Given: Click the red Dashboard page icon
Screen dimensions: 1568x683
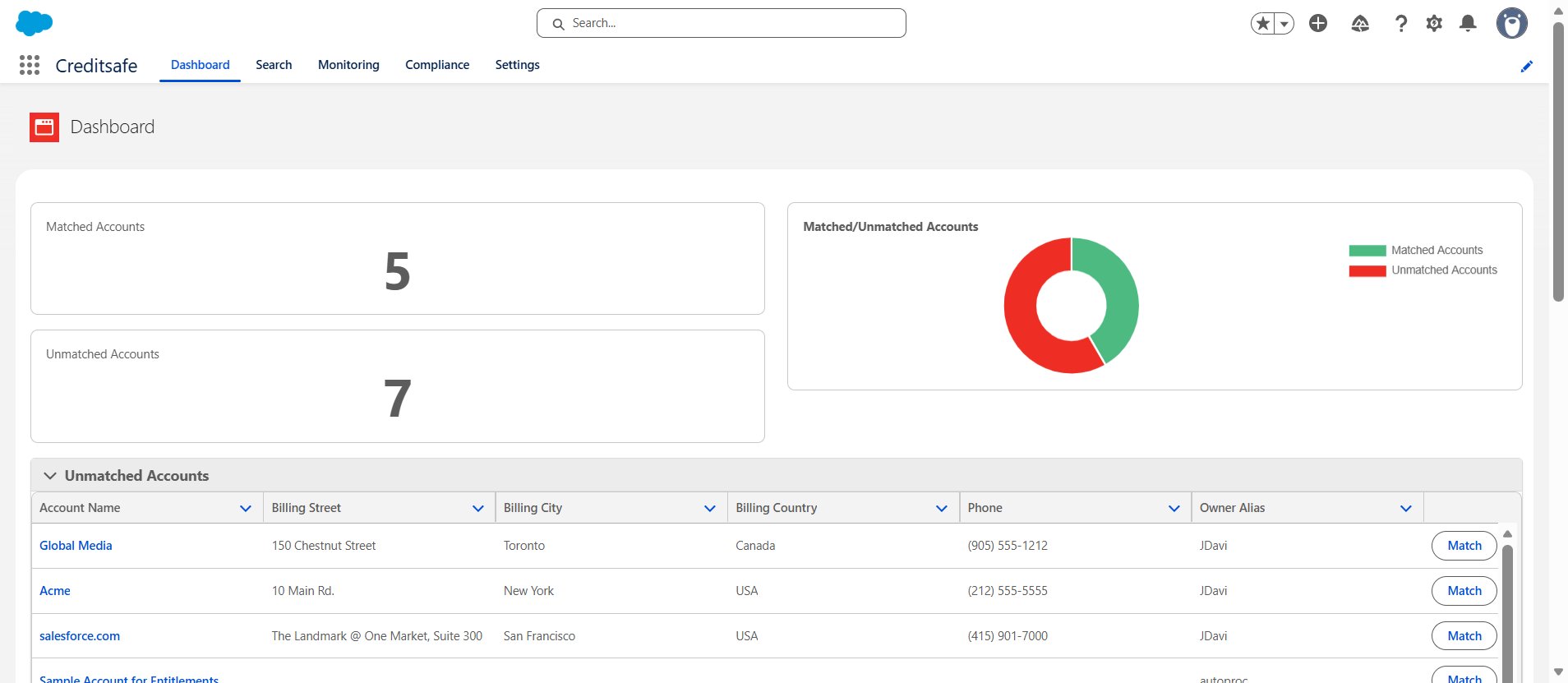Looking at the screenshot, I should tap(44, 127).
